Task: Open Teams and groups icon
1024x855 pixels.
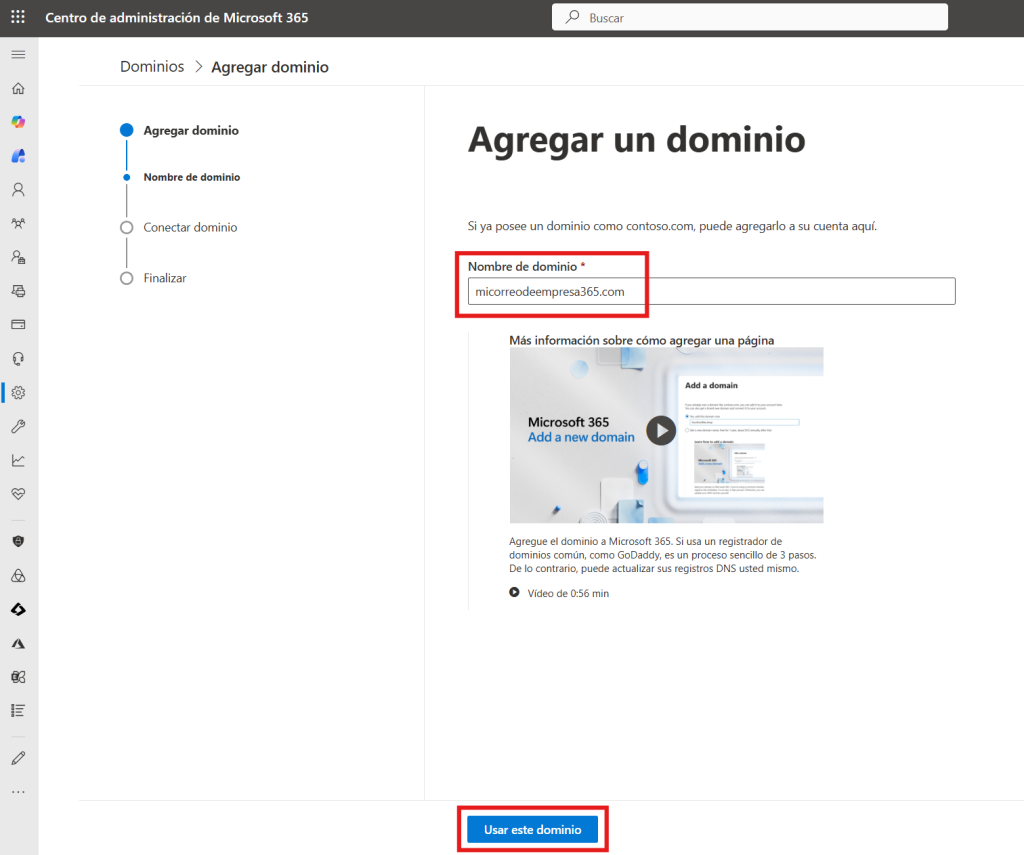Action: point(18,223)
